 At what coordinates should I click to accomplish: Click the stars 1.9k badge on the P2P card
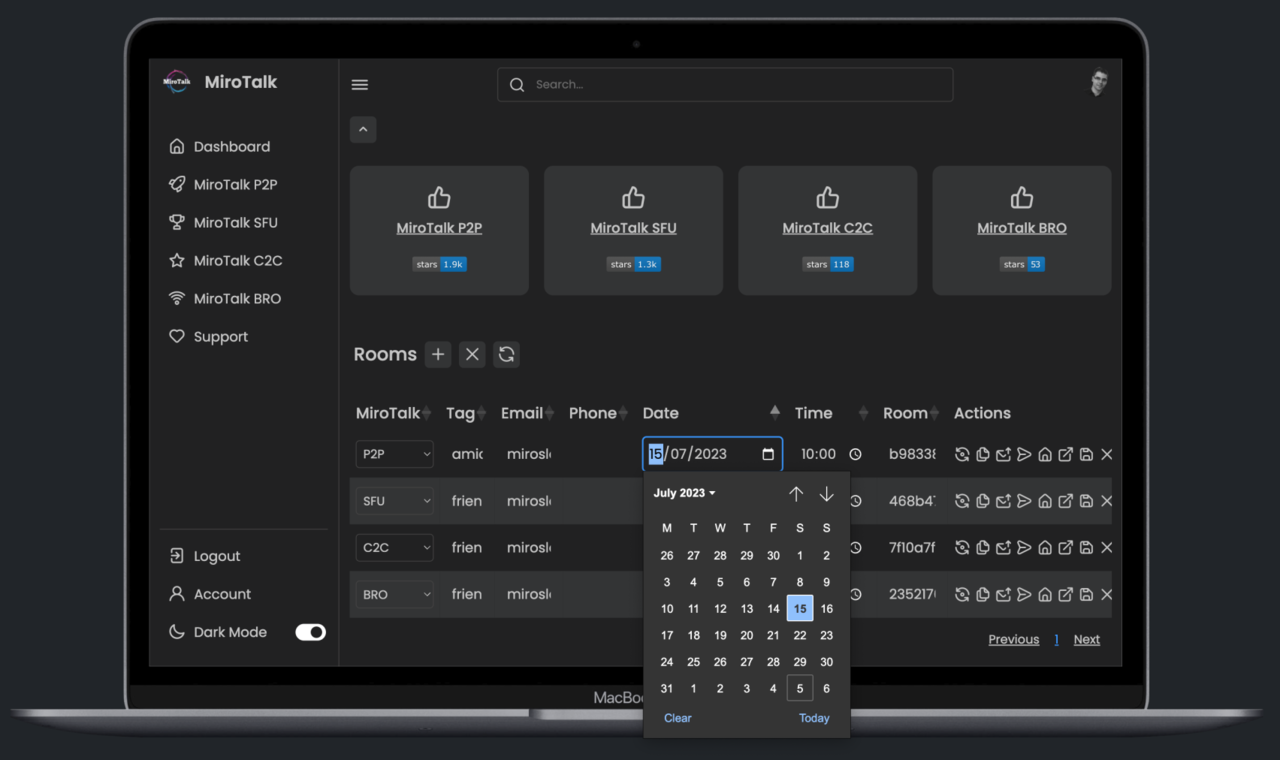tap(439, 264)
